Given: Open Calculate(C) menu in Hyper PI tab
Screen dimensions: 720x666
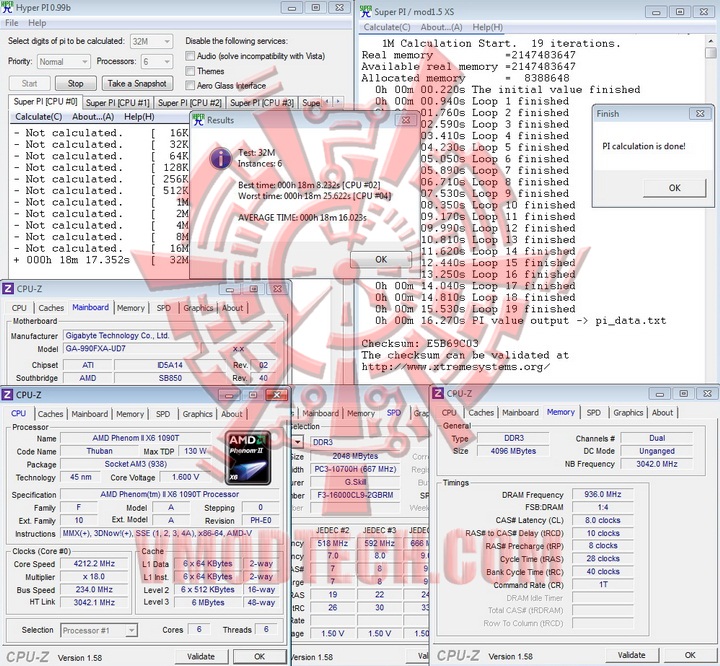Looking at the screenshot, I should (39, 117).
